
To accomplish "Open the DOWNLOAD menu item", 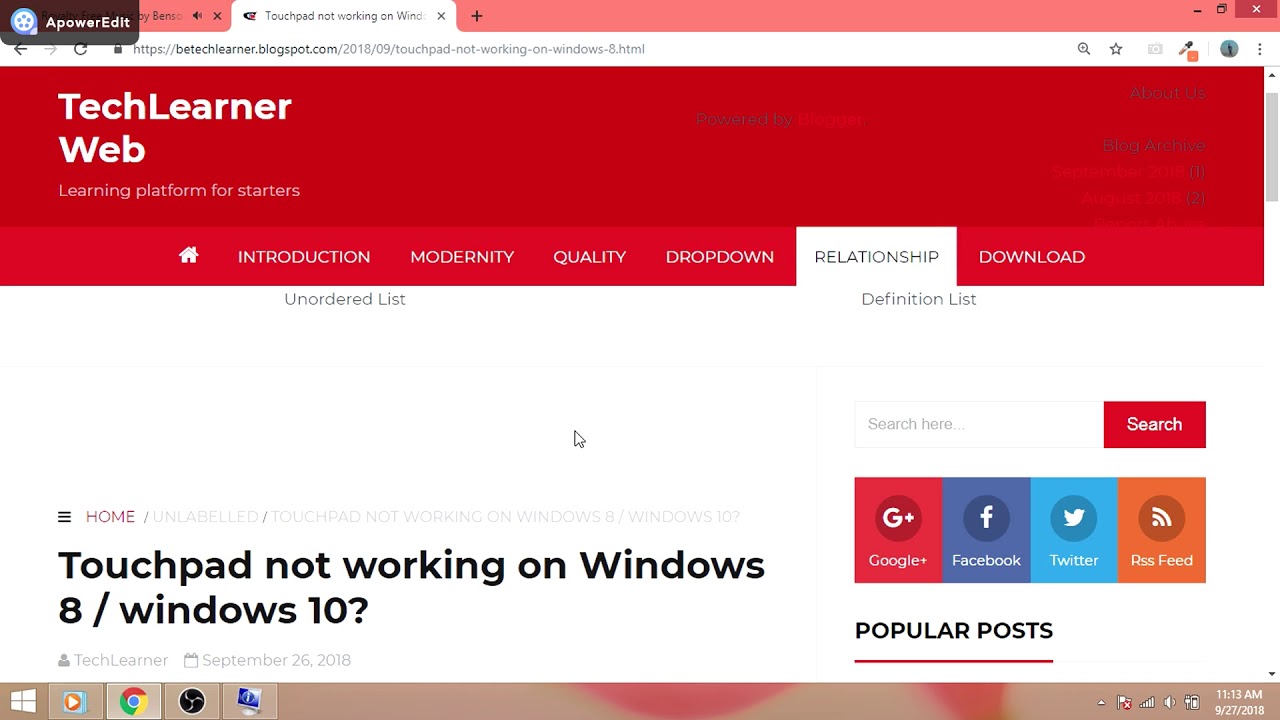I will point(1032,257).
